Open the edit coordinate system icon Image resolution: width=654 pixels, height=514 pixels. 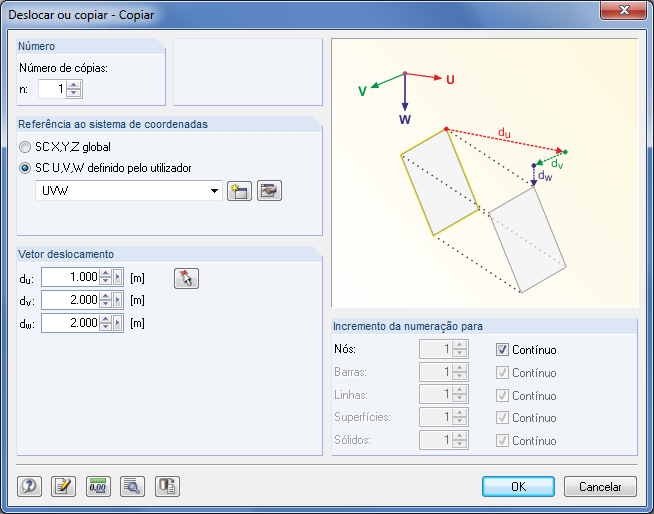(269, 191)
